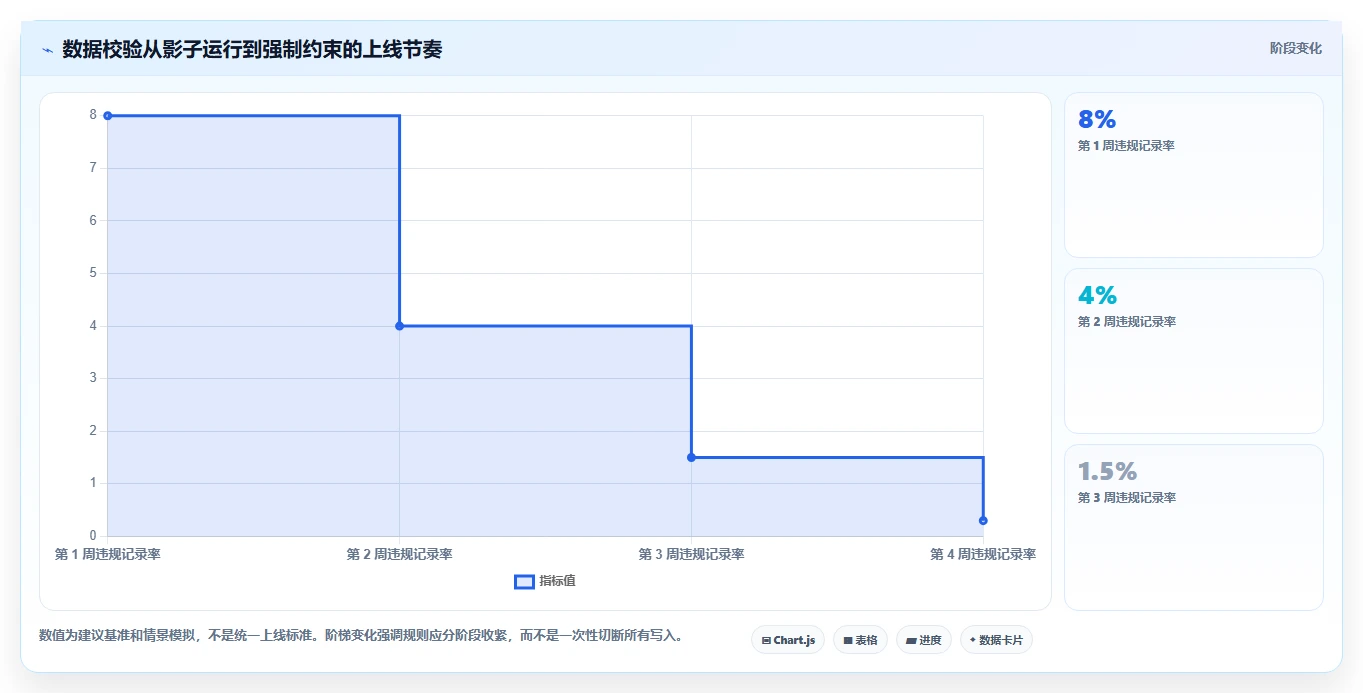Click the 阶段变化 label in header

[1296, 48]
